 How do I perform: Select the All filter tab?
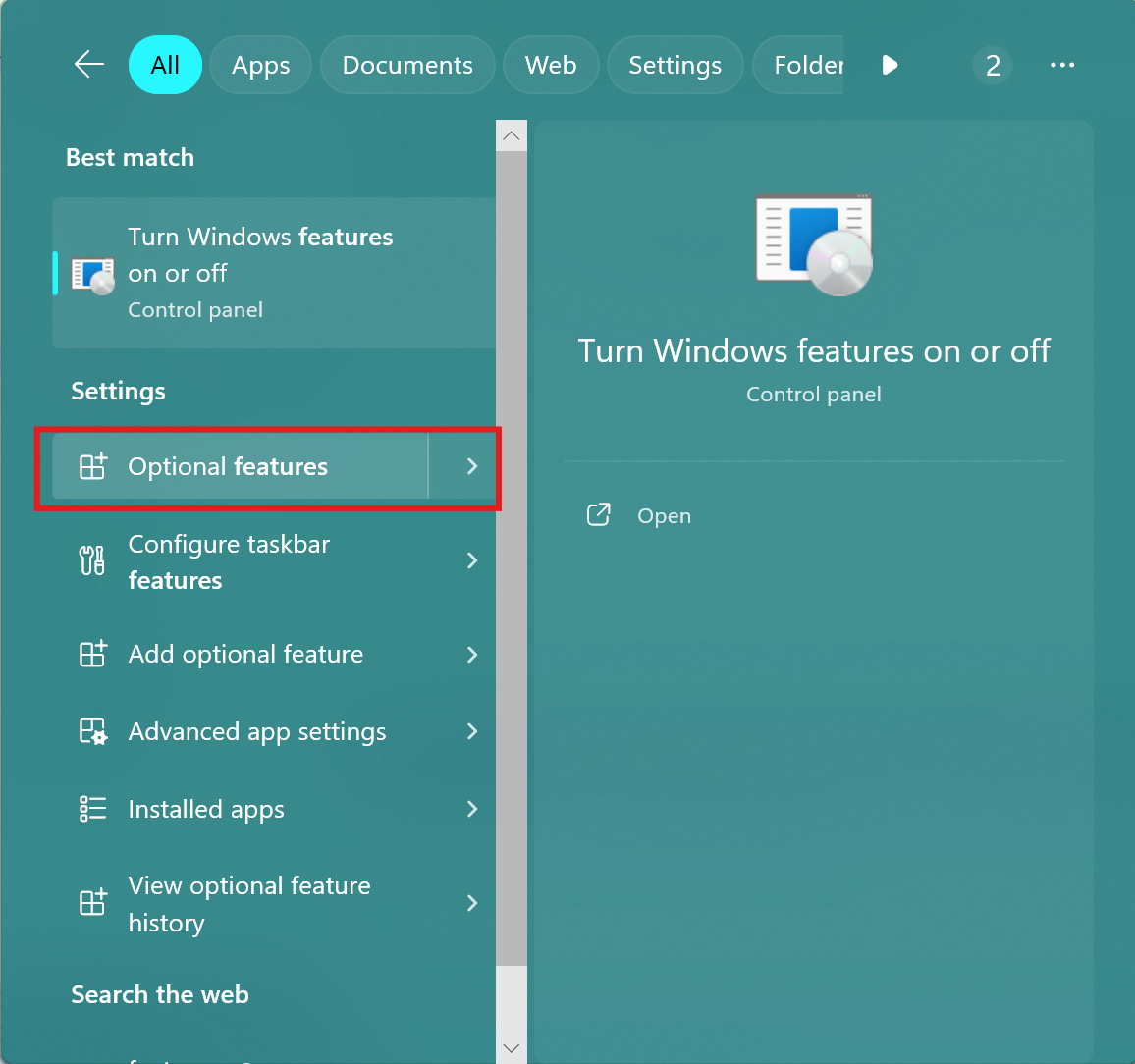point(165,65)
